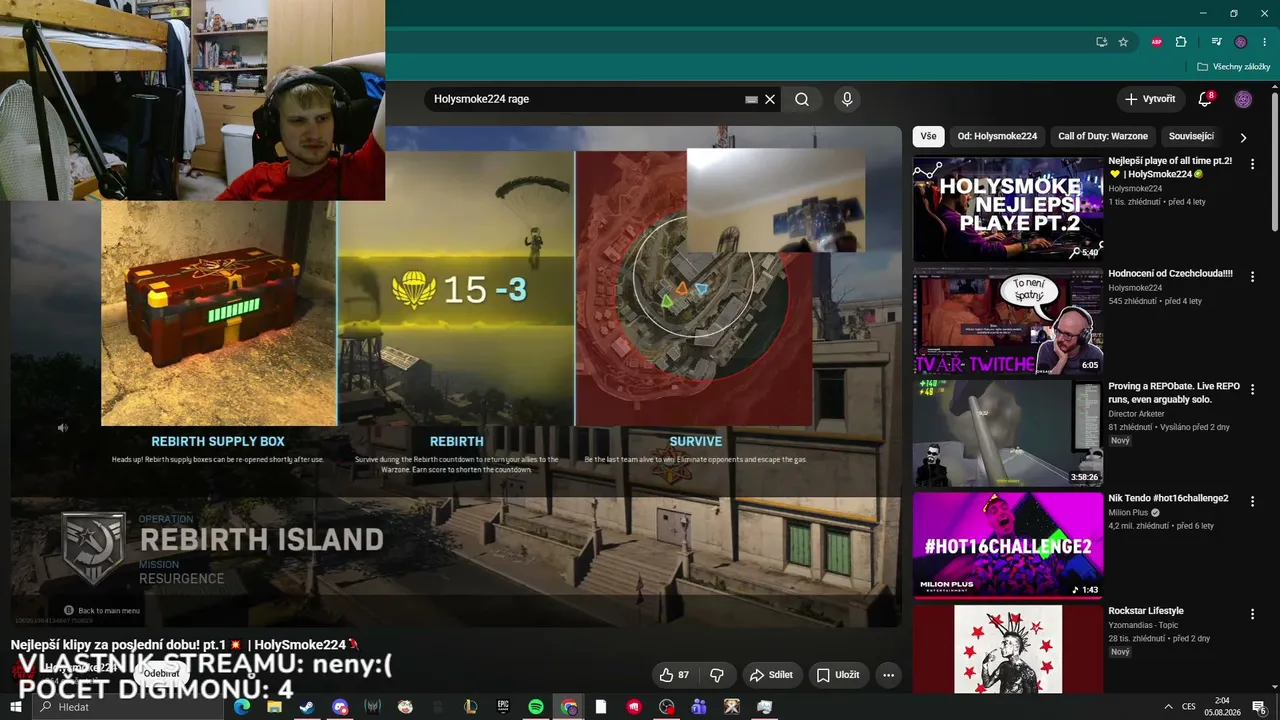Open options for Hodnocení od Czechclouda video
Viewport: 1280px width, 720px height.
click(1252, 276)
